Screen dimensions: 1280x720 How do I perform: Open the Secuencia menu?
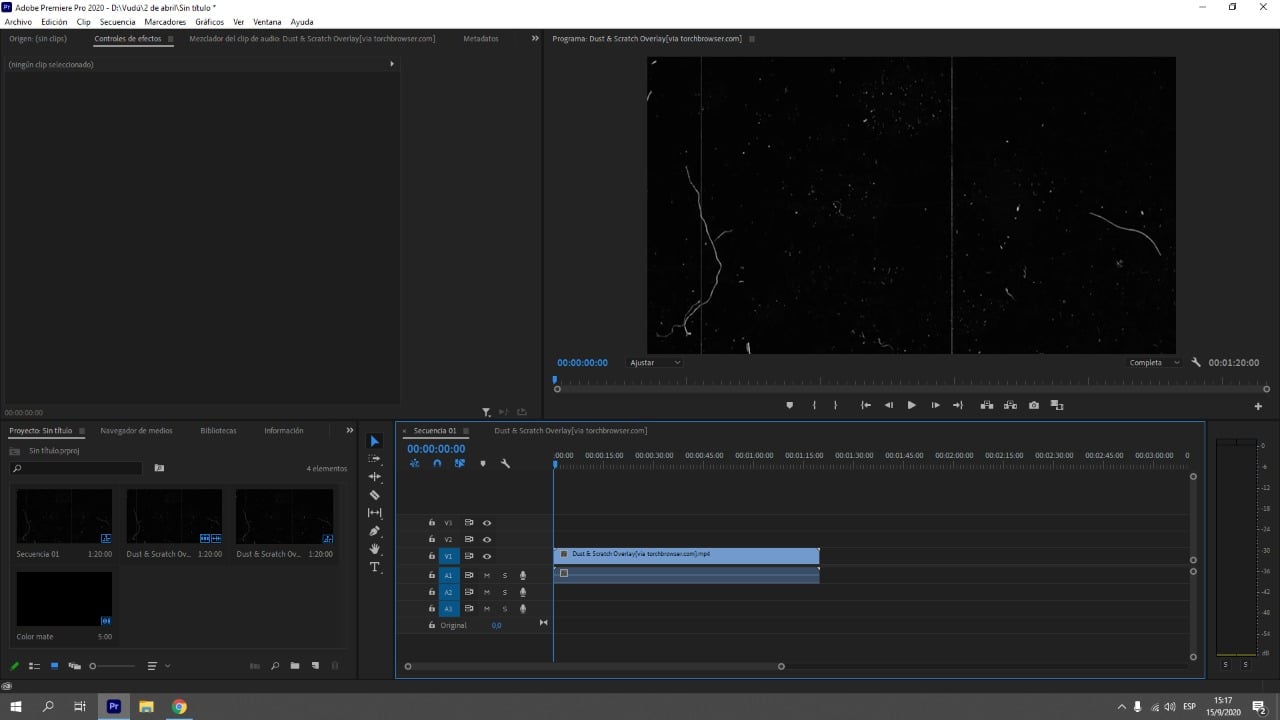(x=117, y=22)
